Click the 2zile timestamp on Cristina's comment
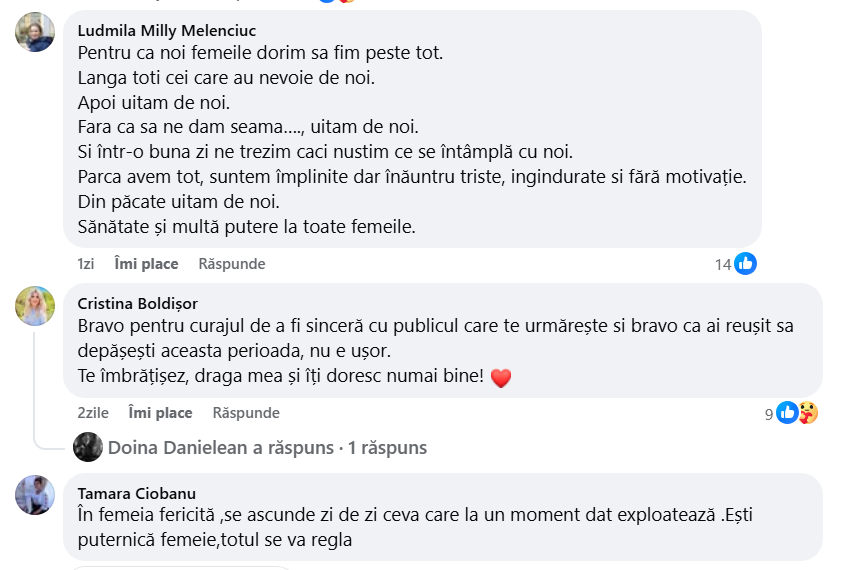The height and width of the screenshot is (570, 846). [93, 412]
